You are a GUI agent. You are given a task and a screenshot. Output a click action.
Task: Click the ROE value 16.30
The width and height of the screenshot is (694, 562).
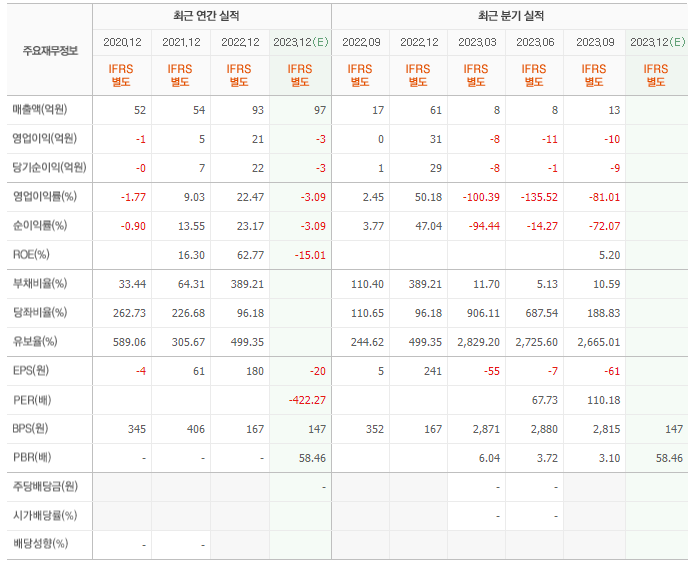[191, 255]
